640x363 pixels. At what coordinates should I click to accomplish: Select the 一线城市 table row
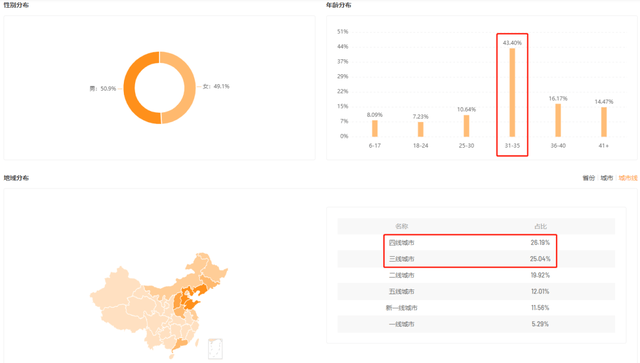476,324
